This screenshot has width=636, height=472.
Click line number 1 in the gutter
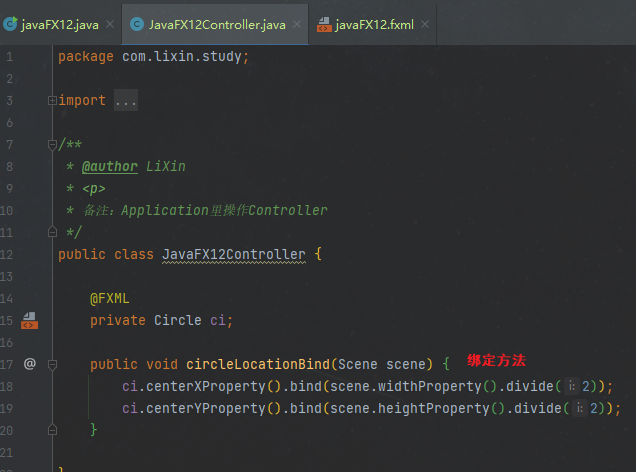click(x=9, y=56)
